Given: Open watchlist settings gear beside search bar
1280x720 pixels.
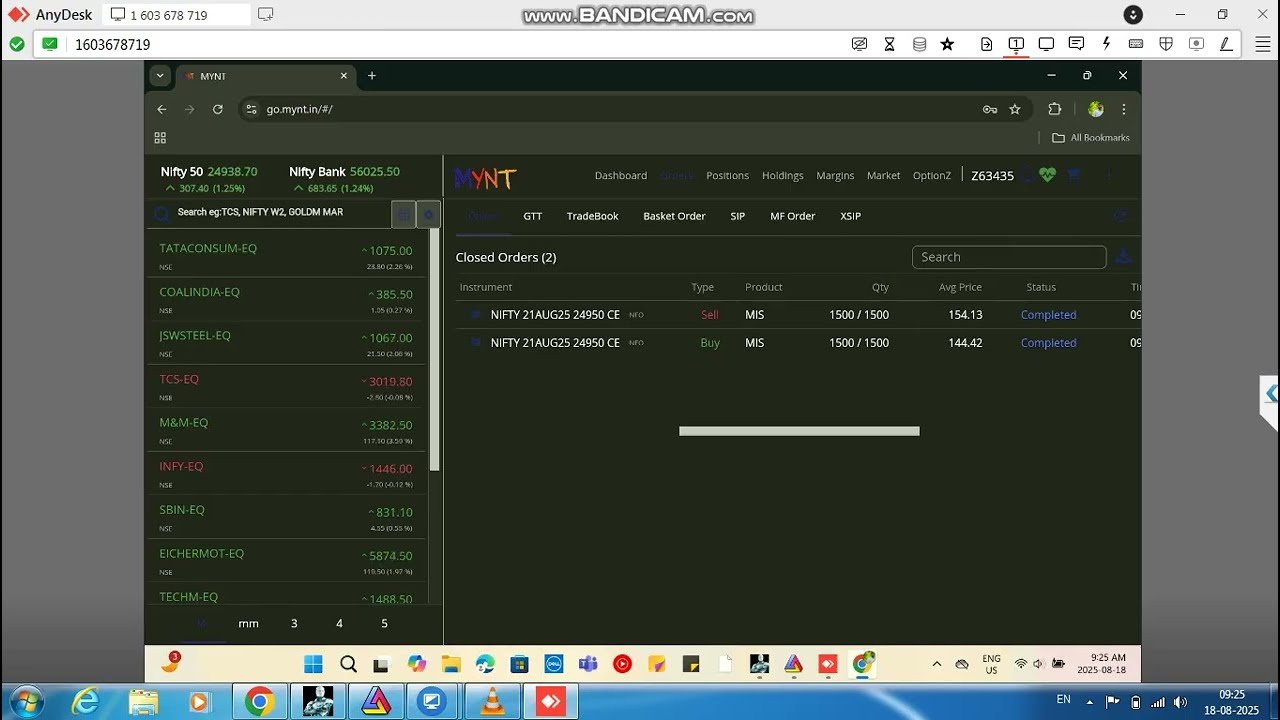Looking at the screenshot, I should click(x=428, y=213).
